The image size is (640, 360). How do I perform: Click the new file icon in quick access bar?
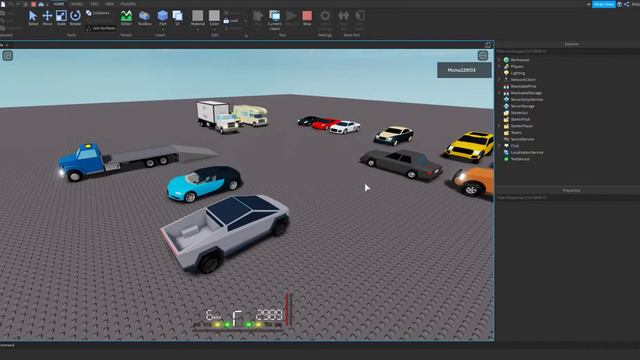(x=3, y=4)
